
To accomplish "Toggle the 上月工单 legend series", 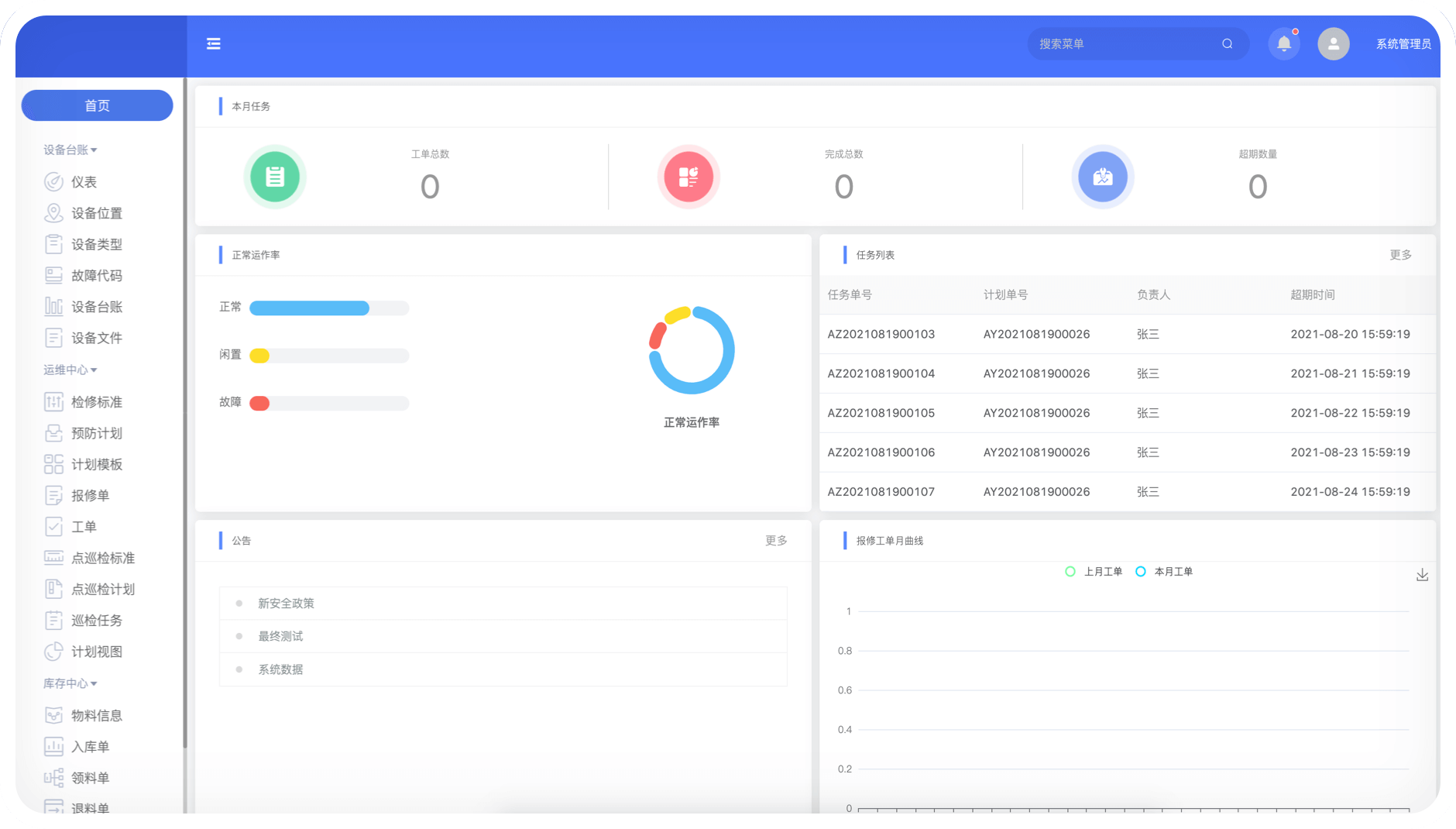I will pos(1094,572).
